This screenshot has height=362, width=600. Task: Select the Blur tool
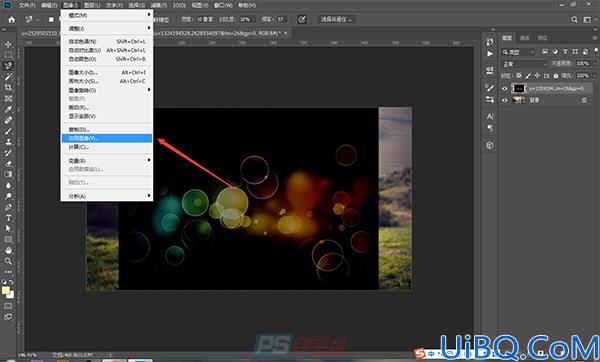point(8,185)
